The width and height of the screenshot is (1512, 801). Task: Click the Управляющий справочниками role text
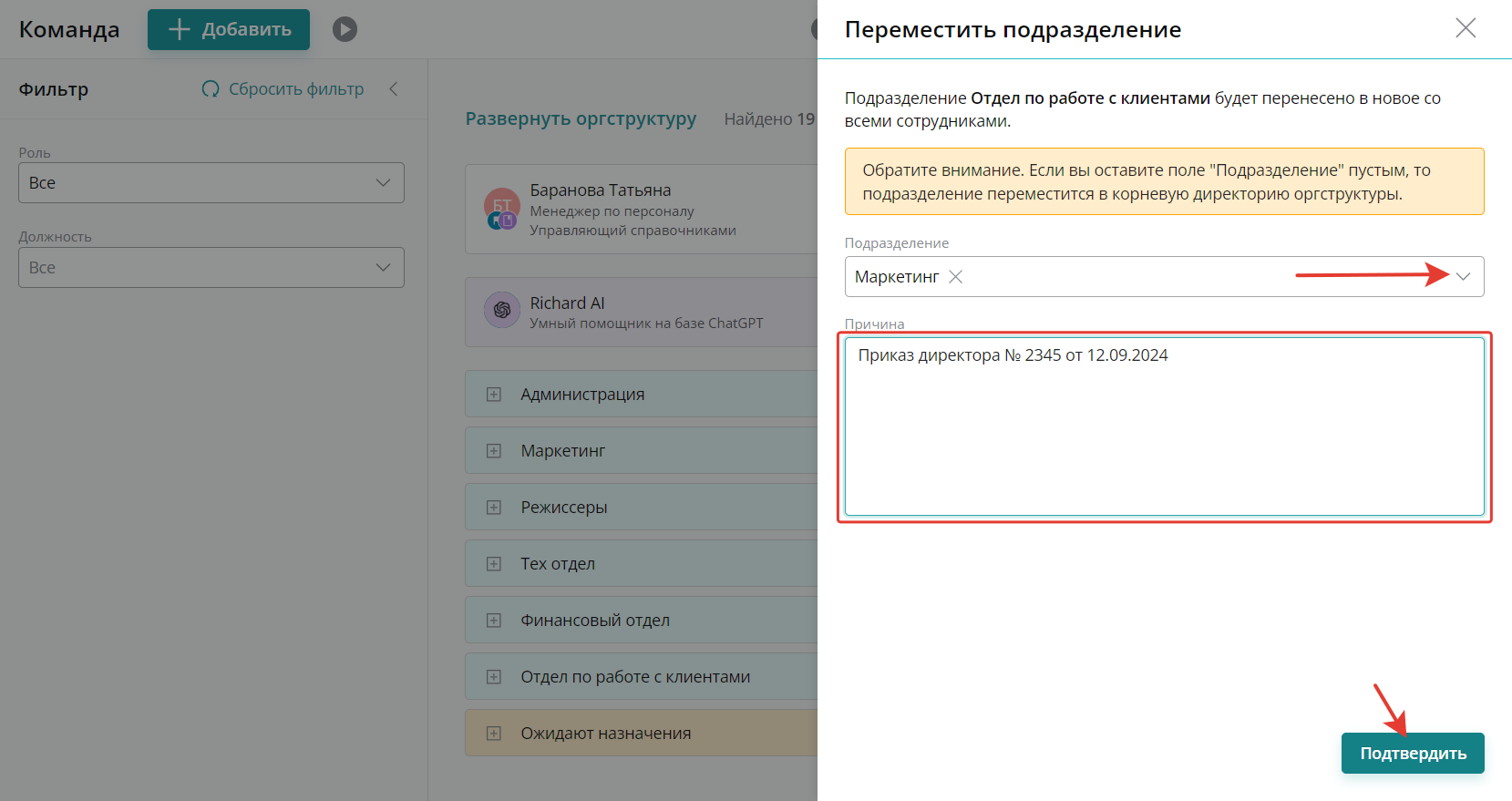click(x=633, y=231)
